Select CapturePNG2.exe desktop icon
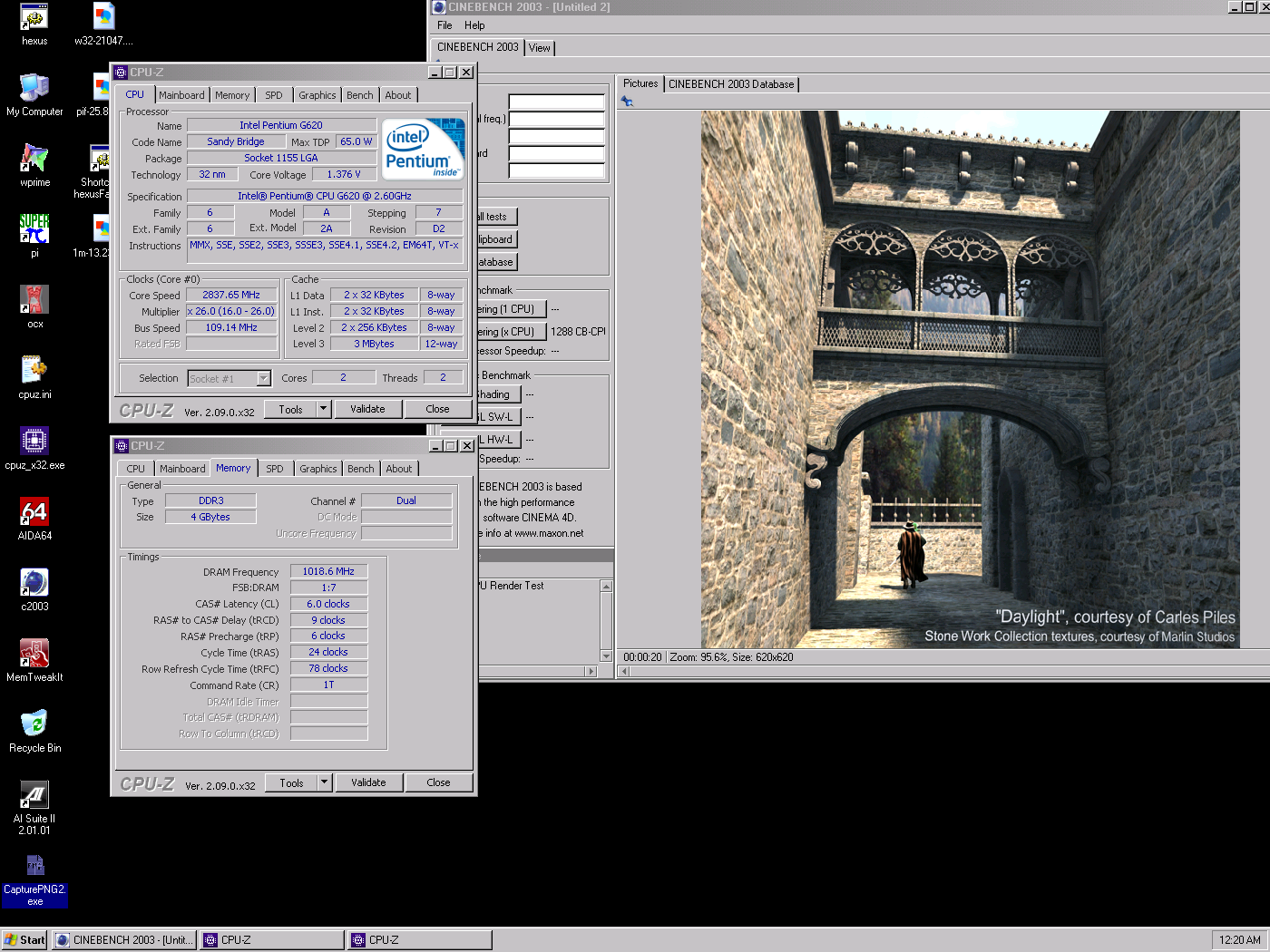 pyautogui.click(x=34, y=879)
